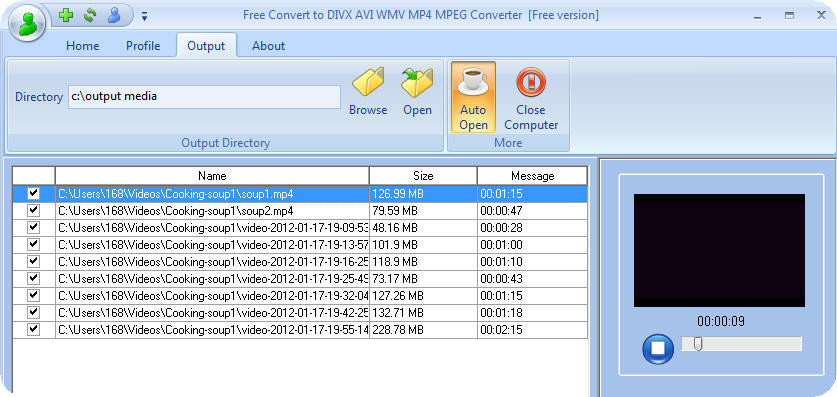Viewport: 837px width, 397px height.
Task: Uncheck the checkbox for video-2012-01-17-19-32 file
Action: (x=34, y=295)
